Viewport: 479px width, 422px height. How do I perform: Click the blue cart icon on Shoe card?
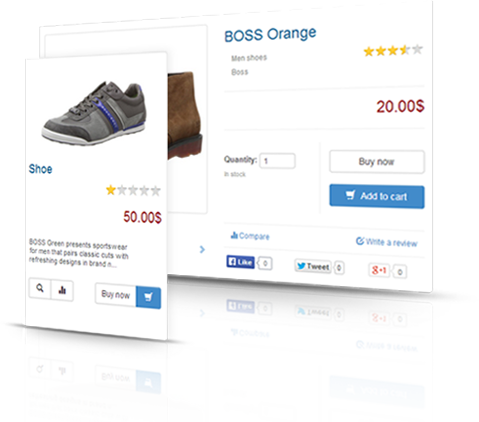click(x=148, y=297)
